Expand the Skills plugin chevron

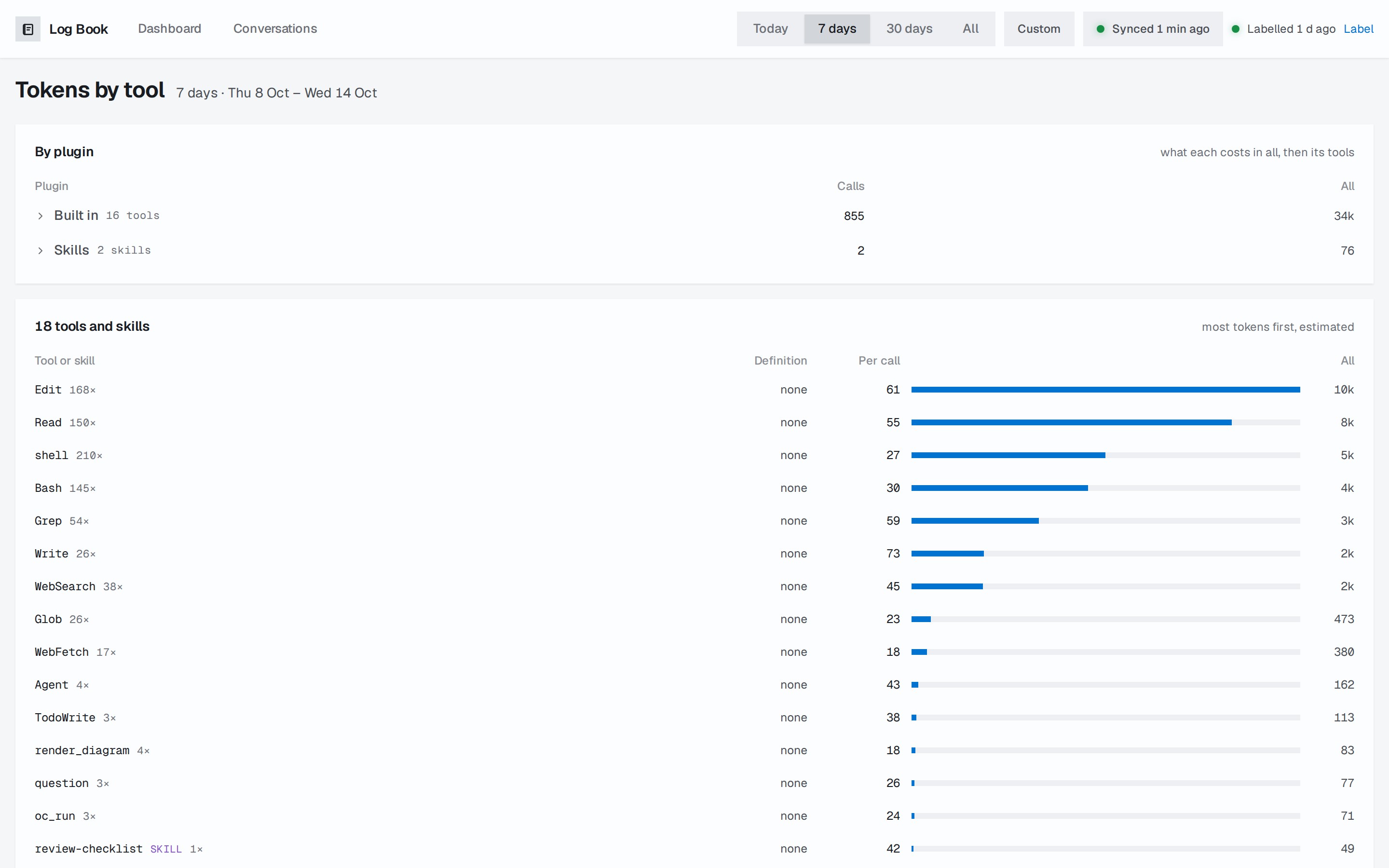tap(40, 250)
